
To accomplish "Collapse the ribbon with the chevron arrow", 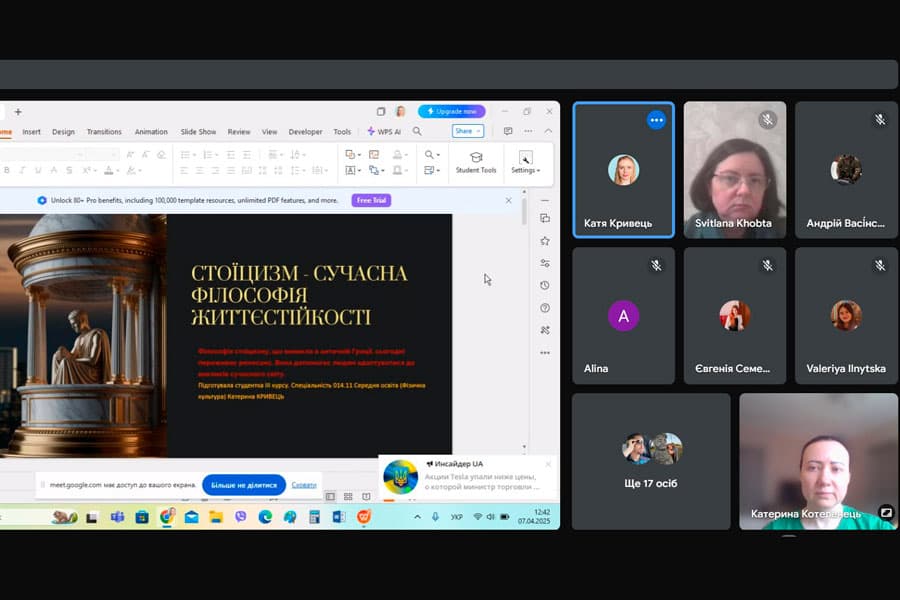I will pyautogui.click(x=548, y=131).
